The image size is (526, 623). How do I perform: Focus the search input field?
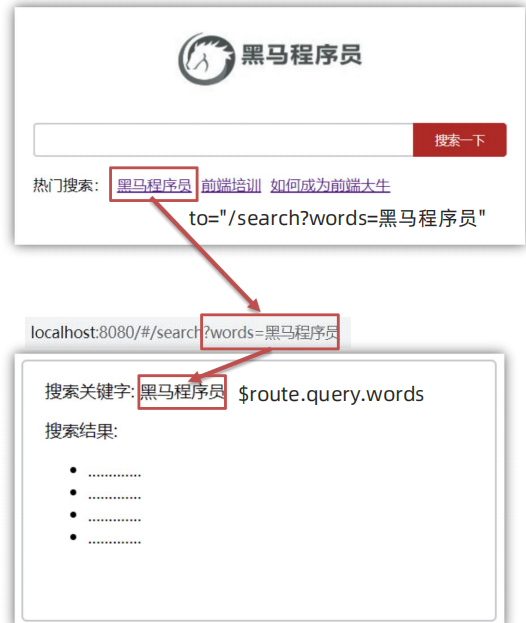(223, 140)
